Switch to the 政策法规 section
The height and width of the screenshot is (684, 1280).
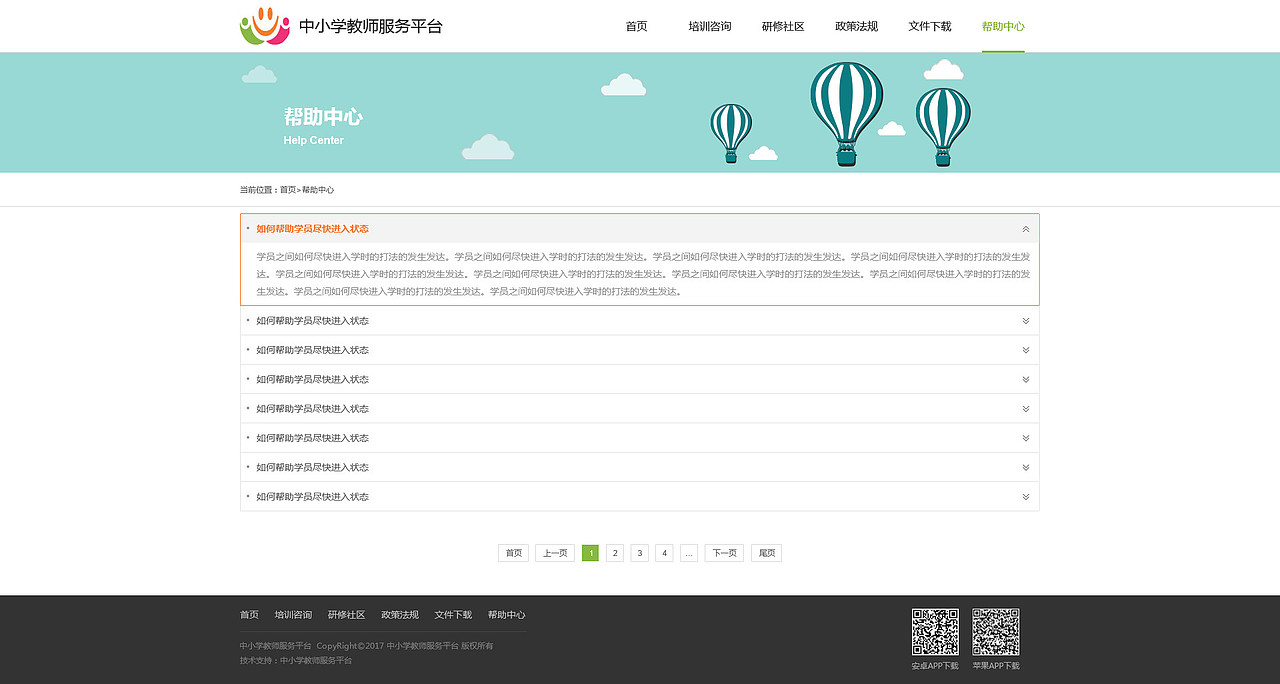856,26
